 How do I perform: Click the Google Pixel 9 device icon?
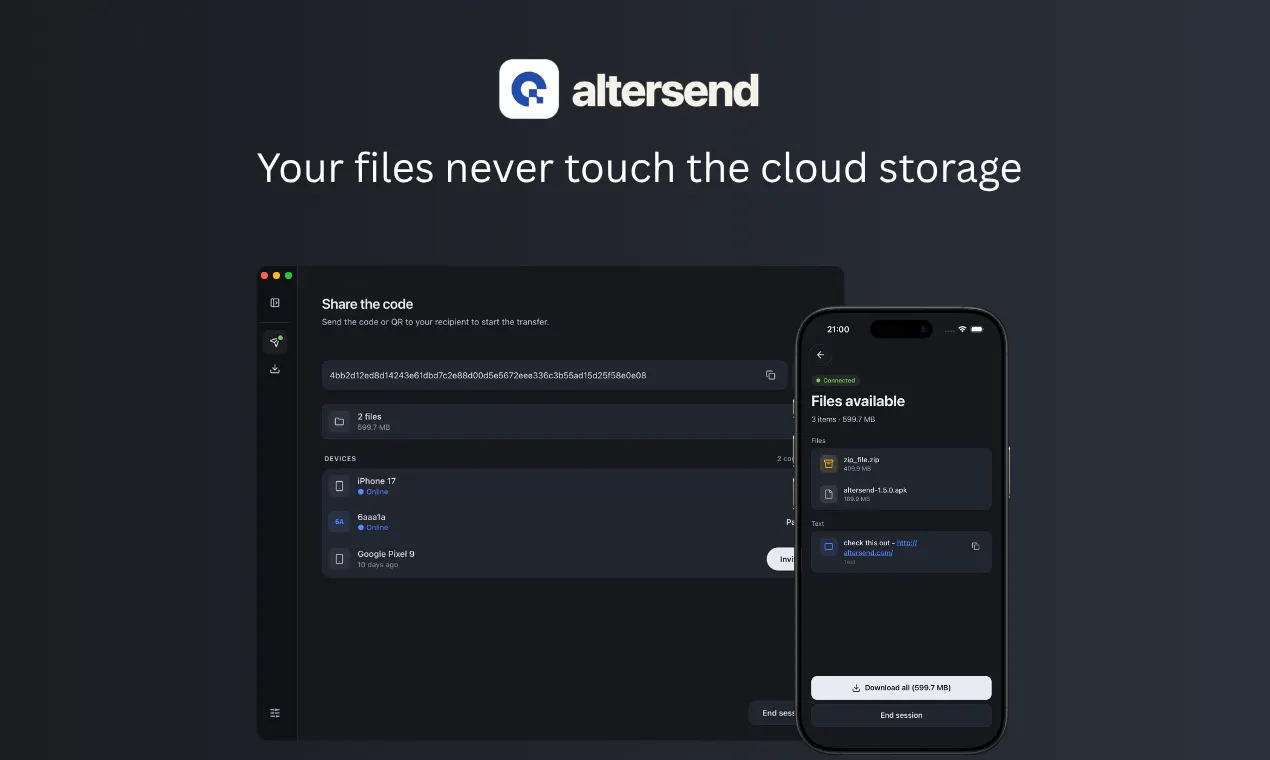[339, 559]
